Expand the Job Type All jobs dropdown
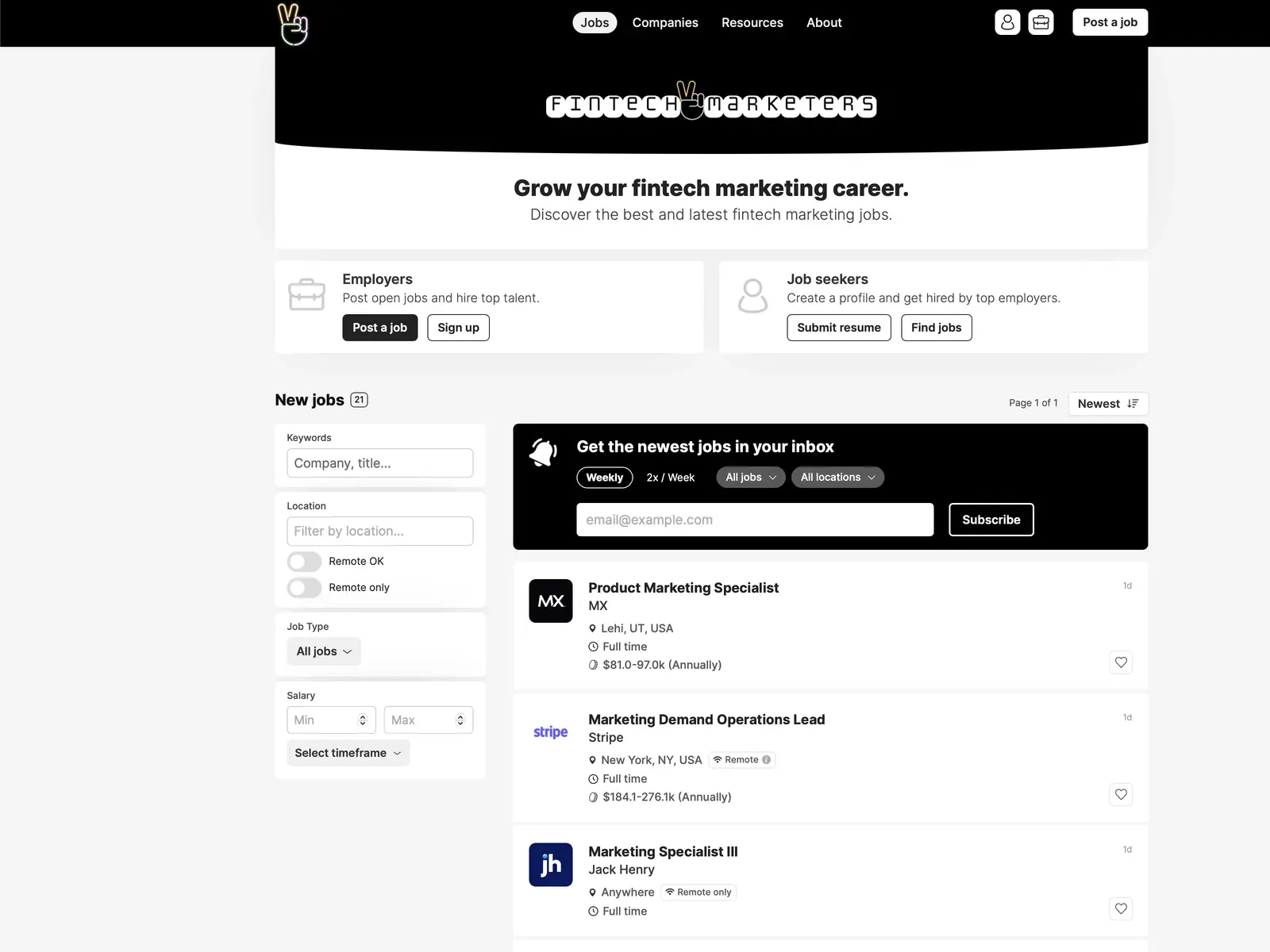 click(324, 651)
